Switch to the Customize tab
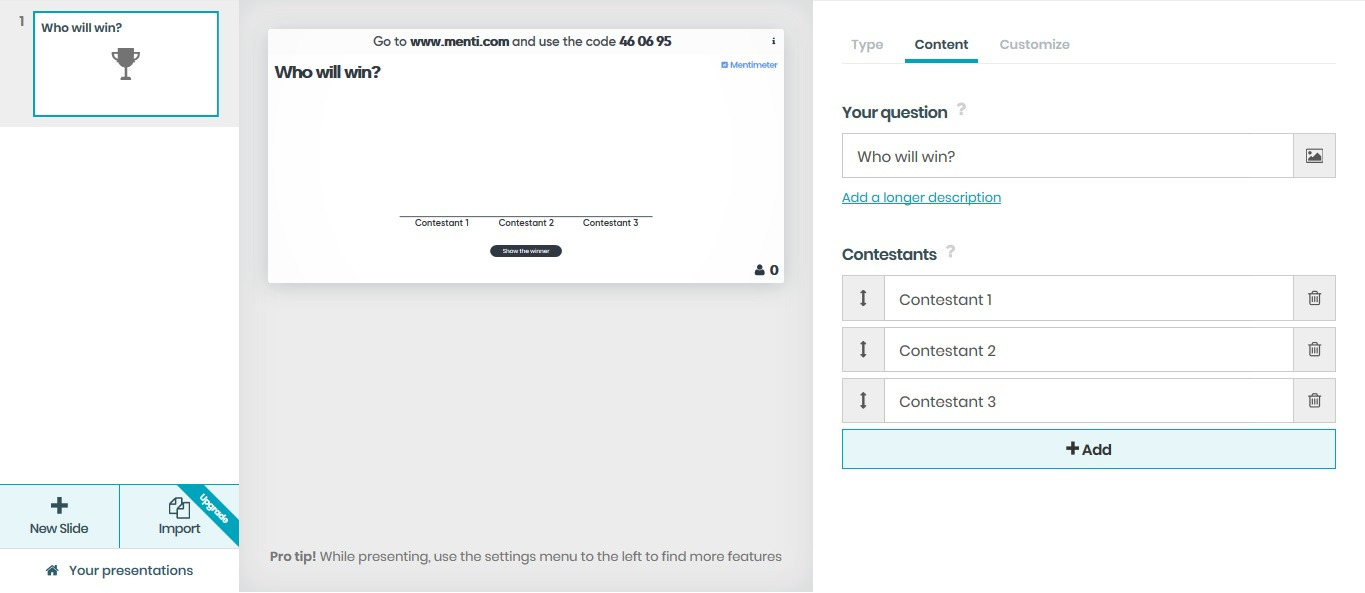The width and height of the screenshot is (1365, 593). [x=1034, y=44]
